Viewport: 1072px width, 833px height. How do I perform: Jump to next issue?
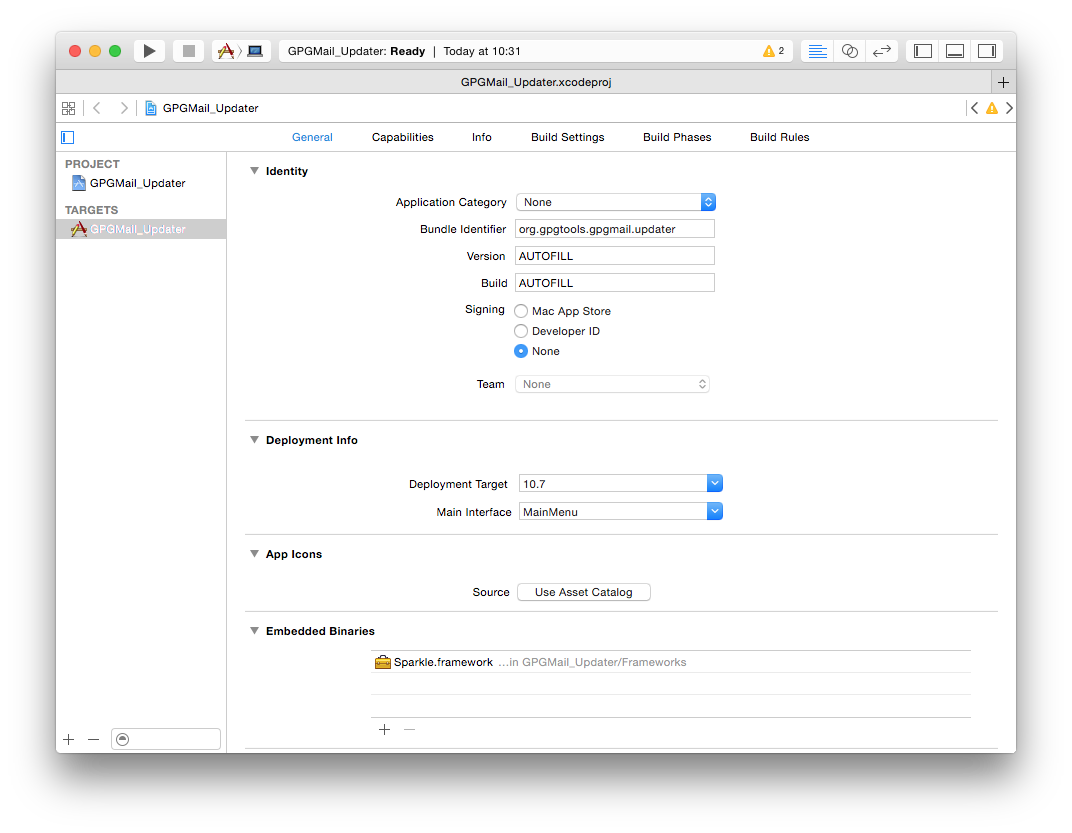[x=1009, y=108]
